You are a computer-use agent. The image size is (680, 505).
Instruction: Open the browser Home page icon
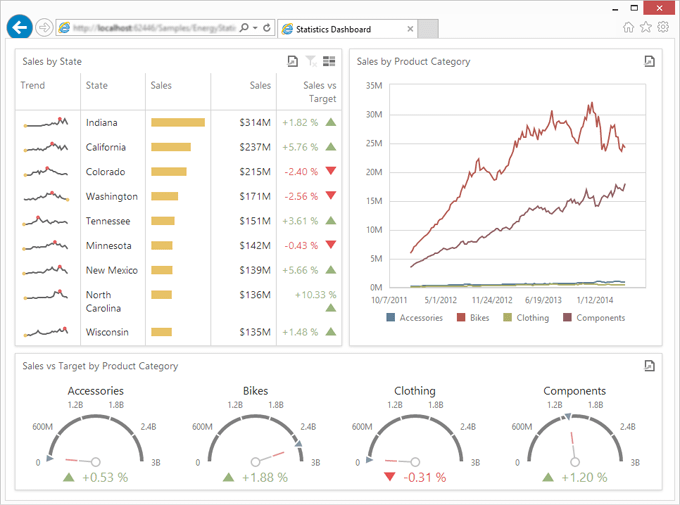tap(628, 28)
